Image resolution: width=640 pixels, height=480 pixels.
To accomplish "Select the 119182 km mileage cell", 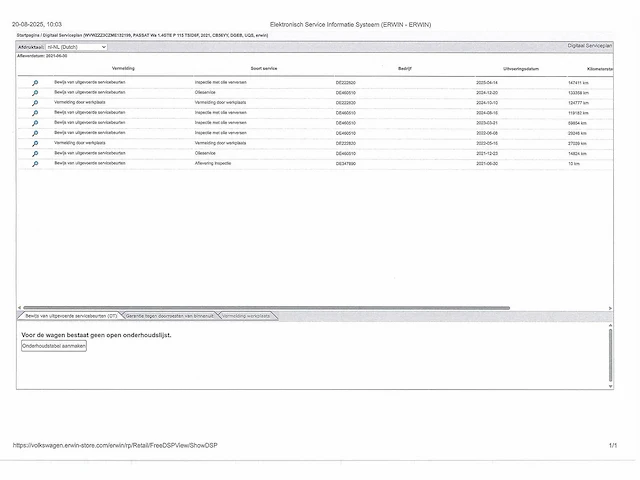I will click(578, 113).
